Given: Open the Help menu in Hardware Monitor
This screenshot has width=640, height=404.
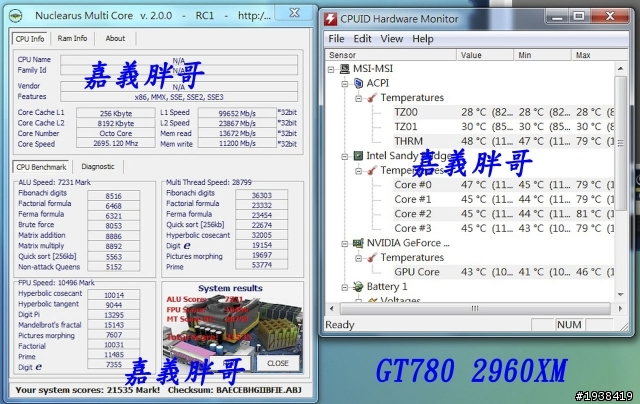Looking at the screenshot, I should click(x=422, y=39).
